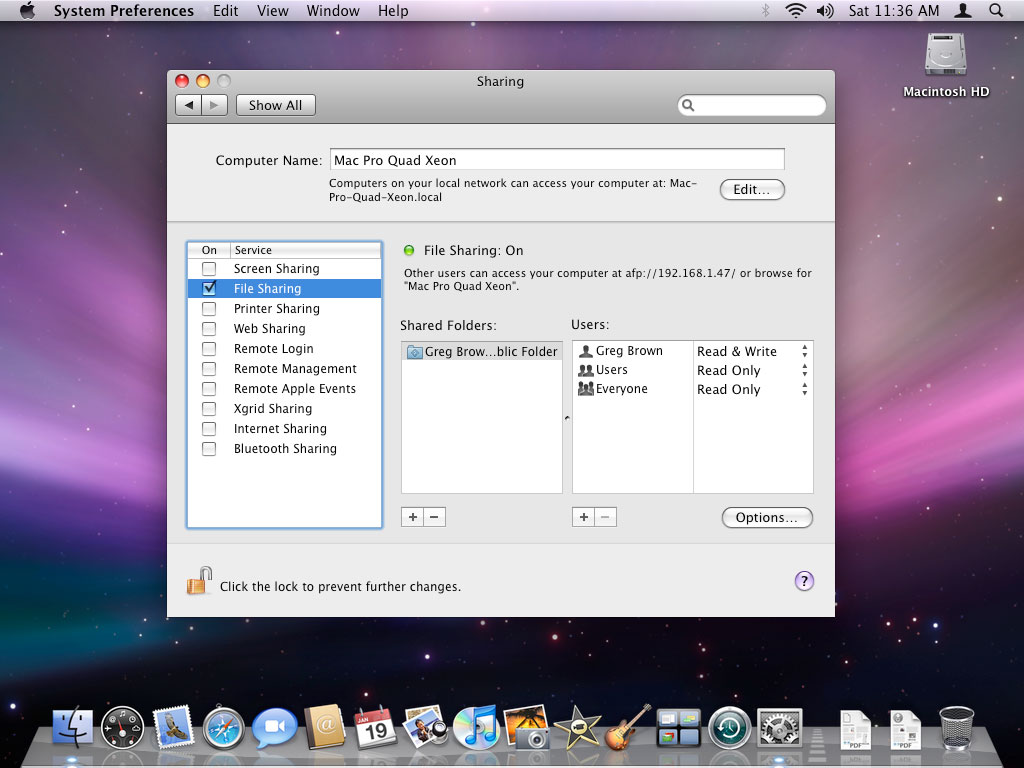Toggle Internet Sharing checkbox
Viewport: 1024px width, 768px height.
[209, 428]
